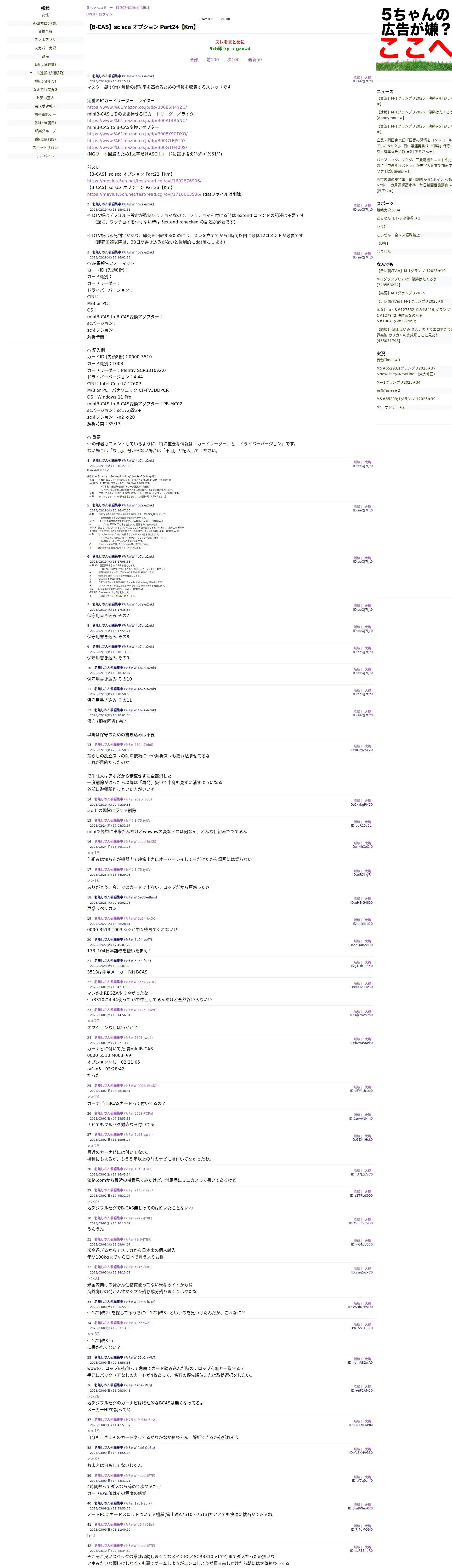Go to 映像制作@5ch掲示板 board

(x=133, y=8)
